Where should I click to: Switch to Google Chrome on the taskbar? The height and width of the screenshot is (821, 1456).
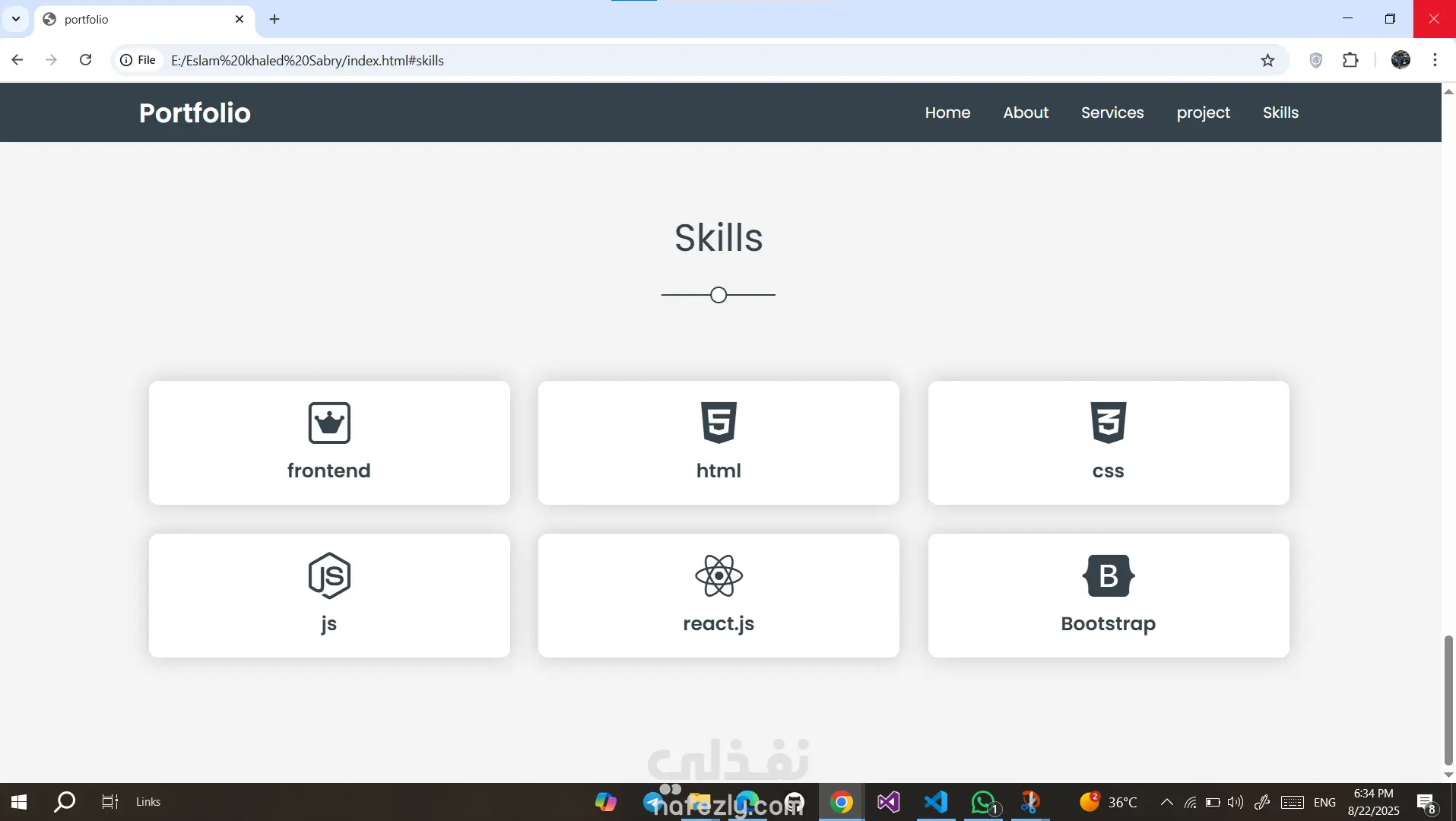841,802
